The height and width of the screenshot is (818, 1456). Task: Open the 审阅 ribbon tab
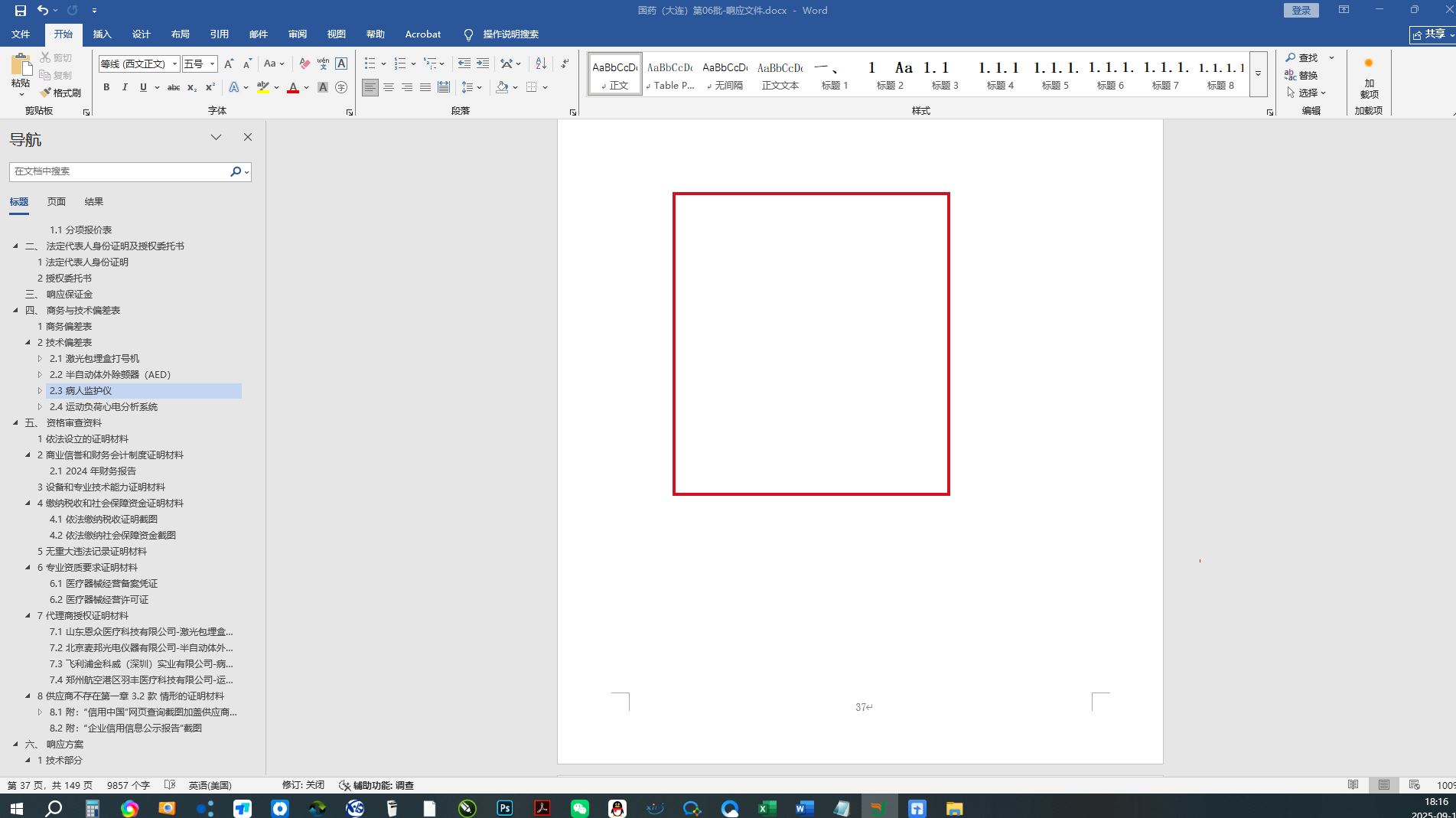[298, 34]
